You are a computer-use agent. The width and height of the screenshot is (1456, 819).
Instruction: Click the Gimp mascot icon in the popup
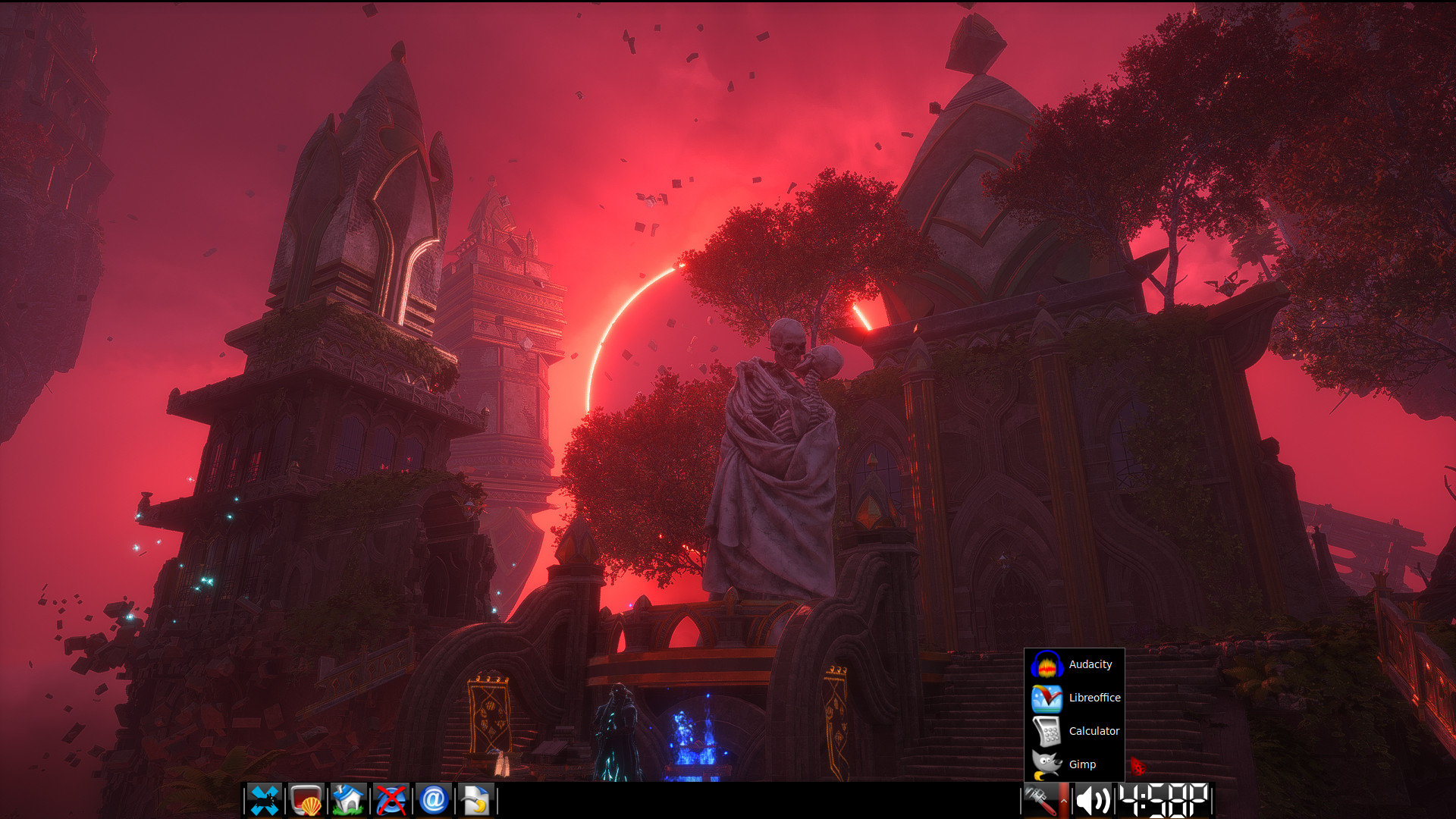(1046, 764)
